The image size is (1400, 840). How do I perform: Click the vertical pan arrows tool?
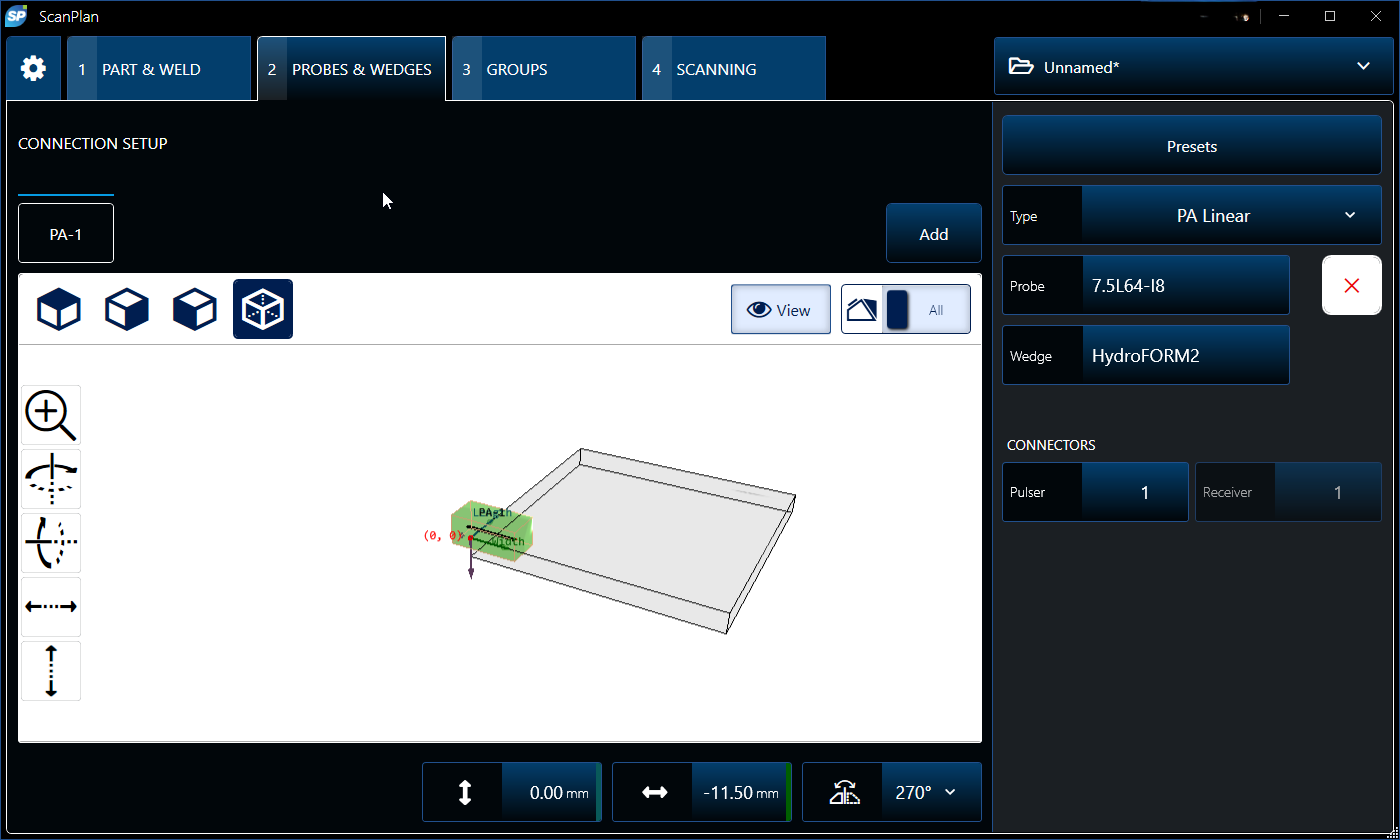click(x=51, y=671)
